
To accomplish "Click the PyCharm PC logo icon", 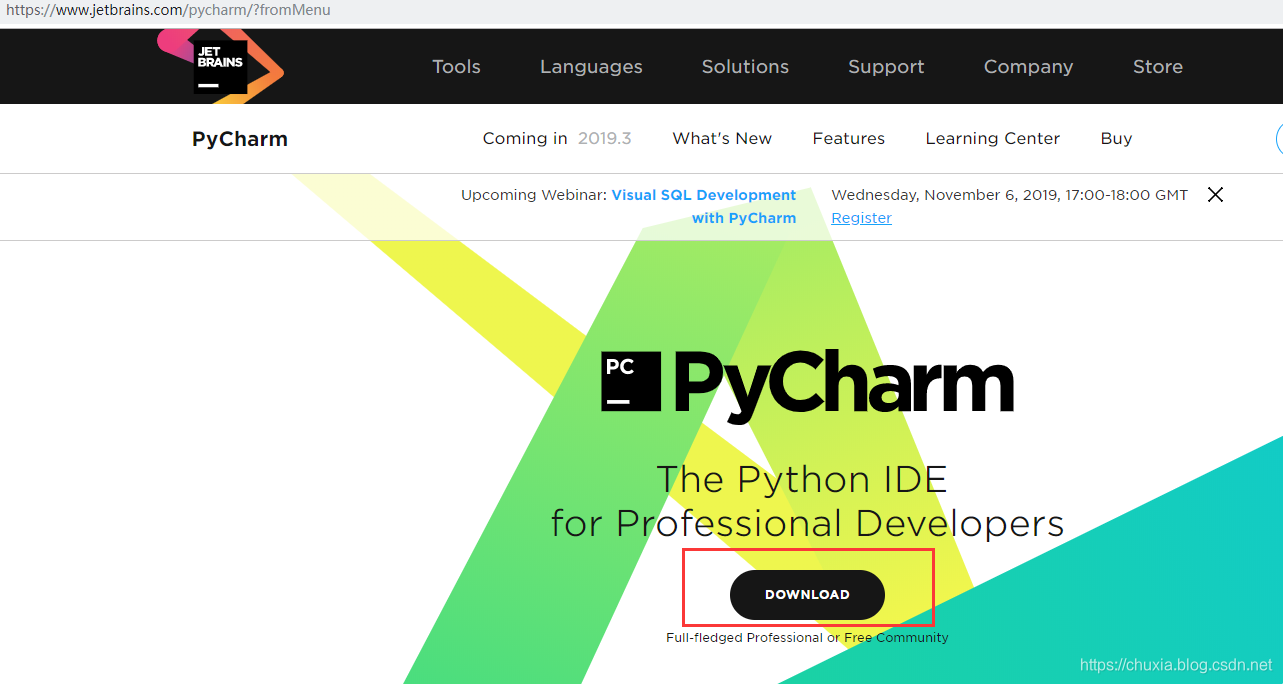I will pos(631,381).
